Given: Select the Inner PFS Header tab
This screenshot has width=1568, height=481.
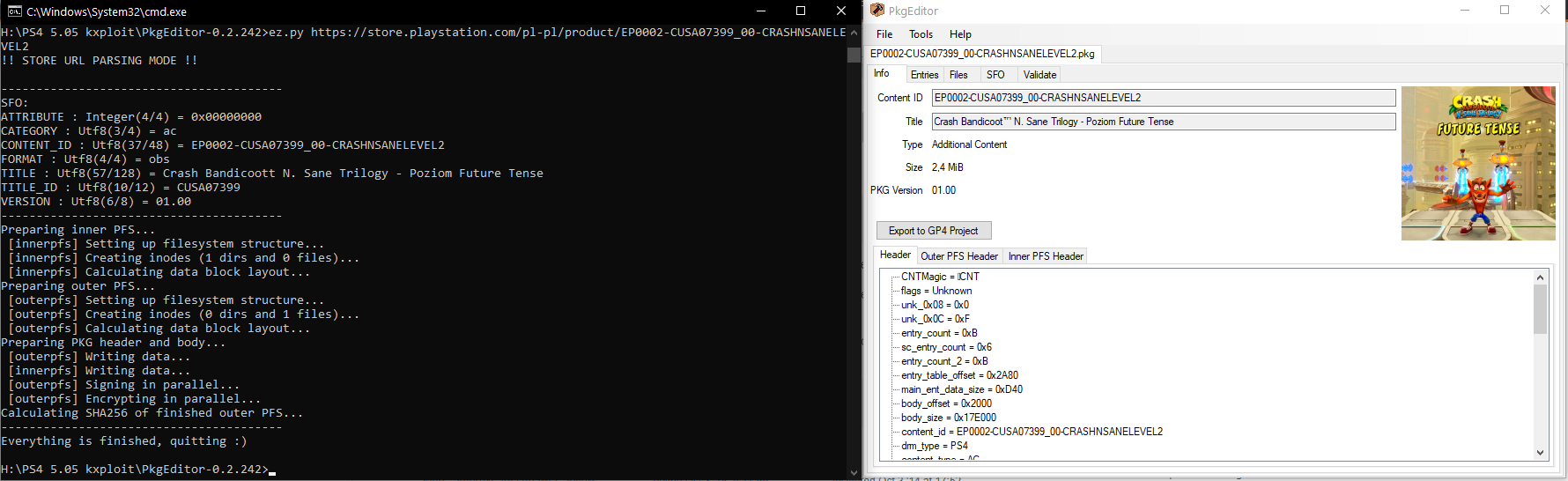Looking at the screenshot, I should click(x=1046, y=256).
